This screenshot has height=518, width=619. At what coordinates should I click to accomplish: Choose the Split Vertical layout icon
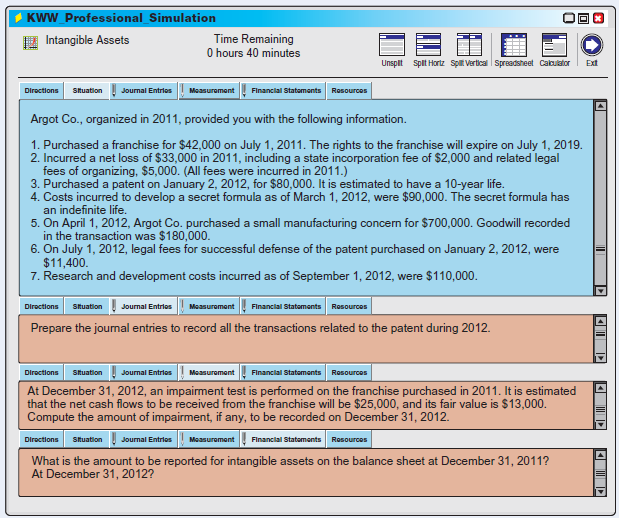click(x=469, y=45)
